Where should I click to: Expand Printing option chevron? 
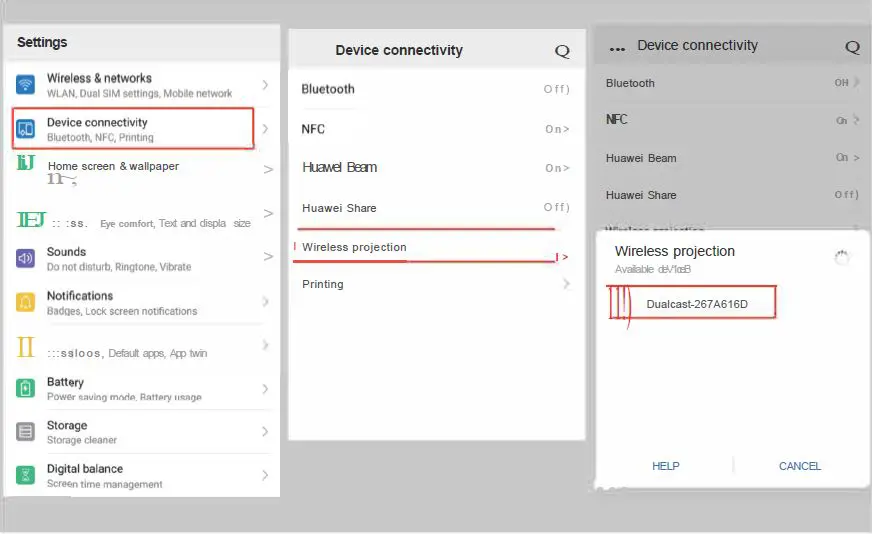[x=566, y=284]
